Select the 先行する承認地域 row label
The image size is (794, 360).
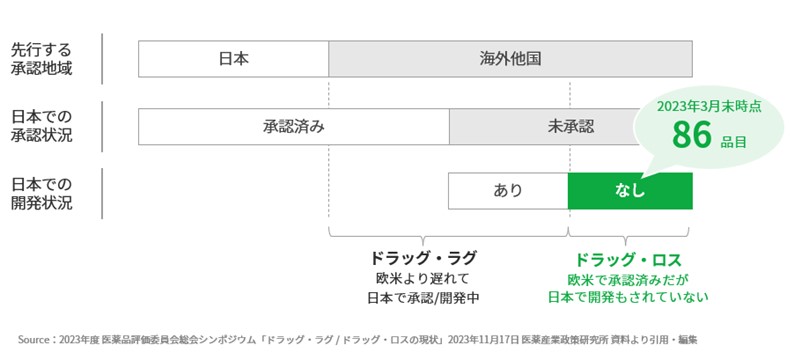click(42, 59)
